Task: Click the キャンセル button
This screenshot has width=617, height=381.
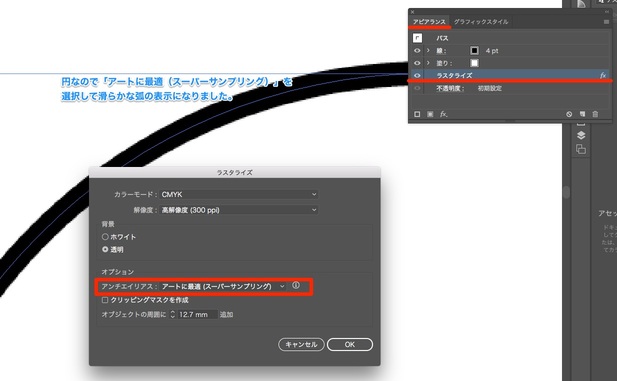Action: pos(301,344)
